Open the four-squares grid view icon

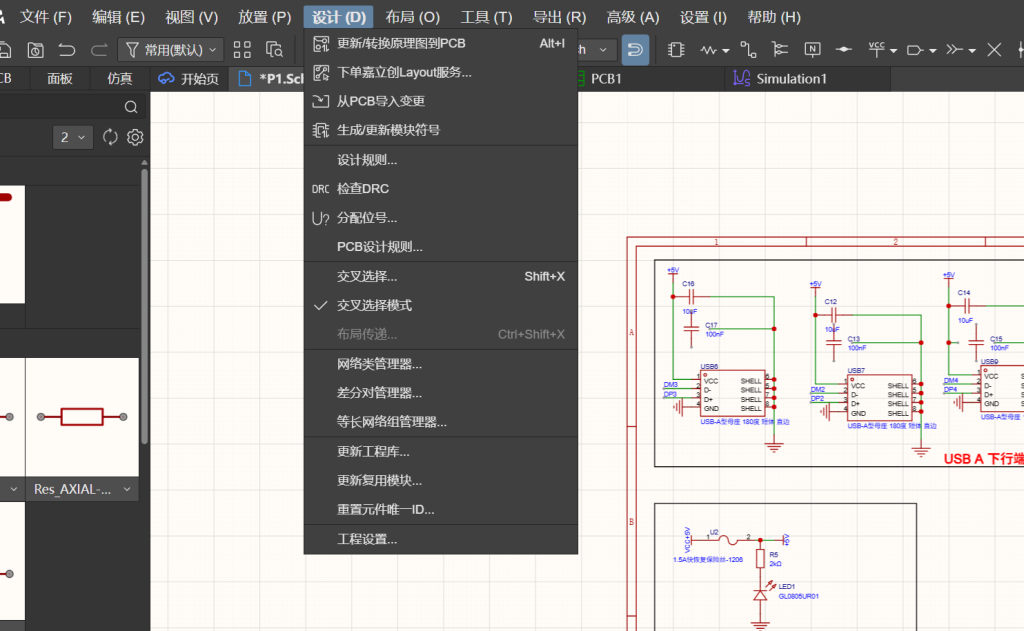[242, 50]
